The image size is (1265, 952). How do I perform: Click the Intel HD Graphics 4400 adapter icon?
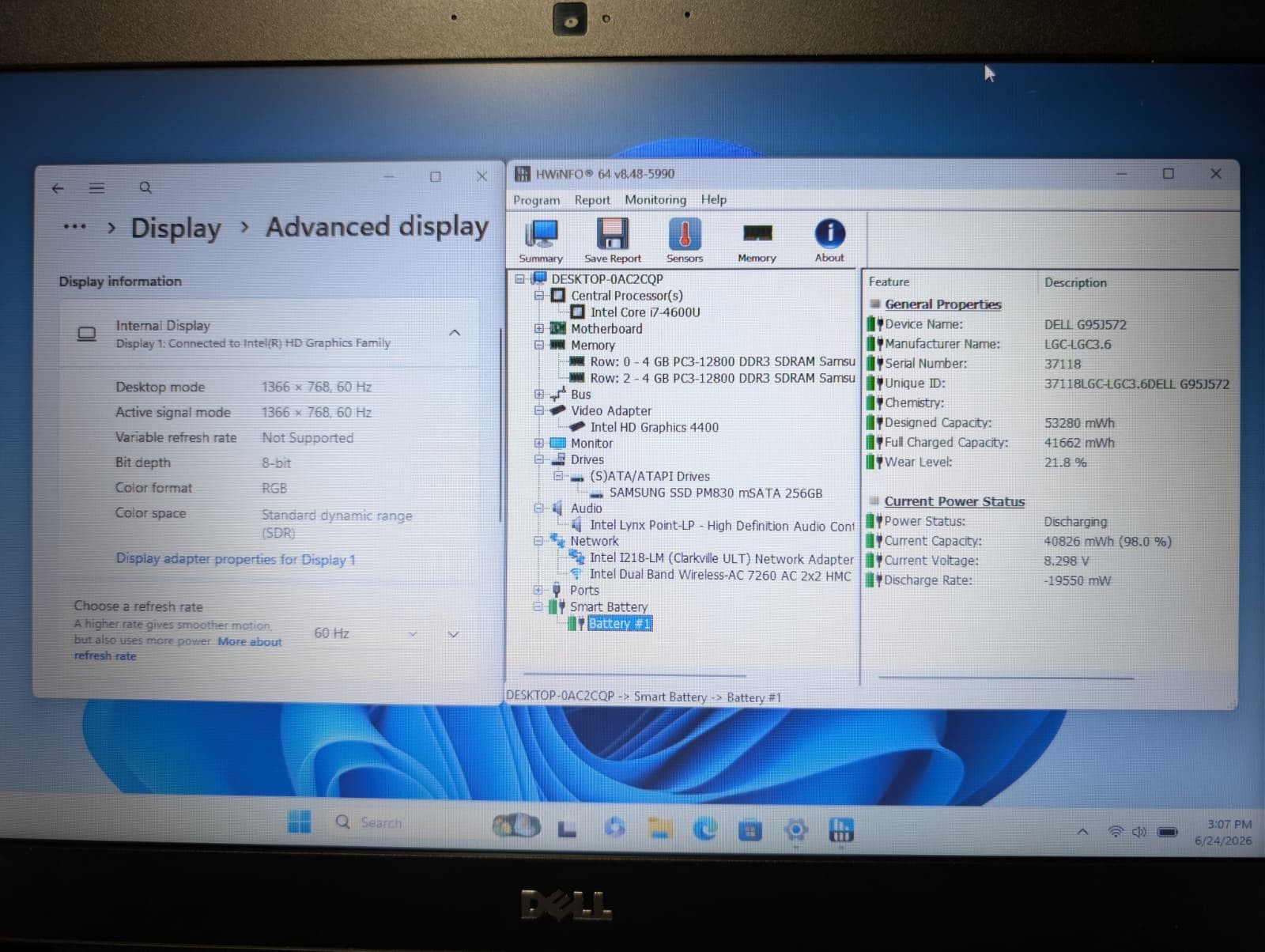[578, 427]
